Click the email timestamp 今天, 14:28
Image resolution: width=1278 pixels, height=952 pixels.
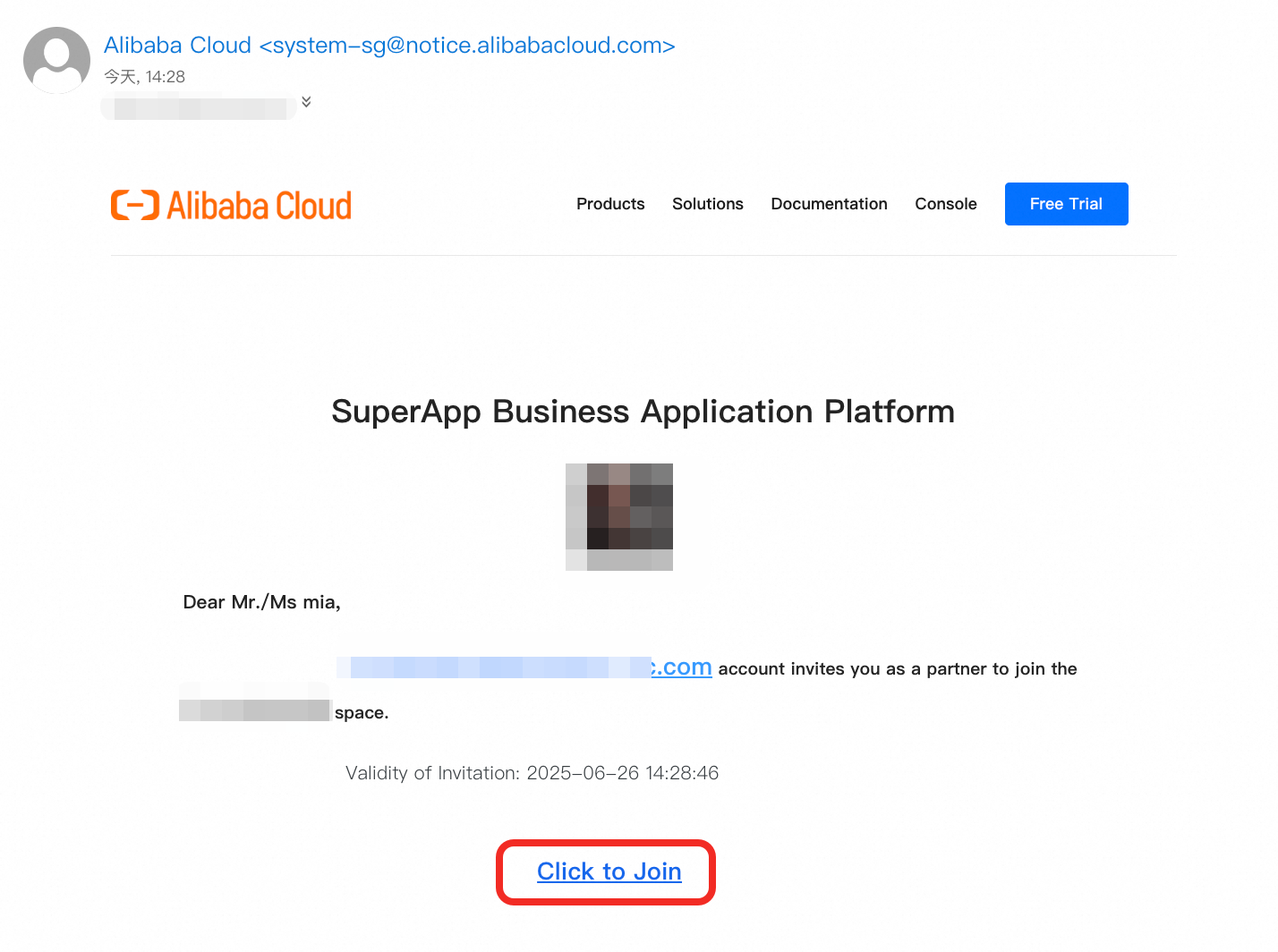coord(145,77)
